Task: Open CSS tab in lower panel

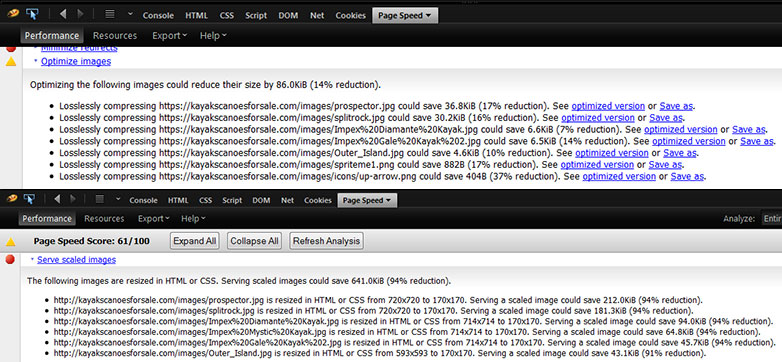Action: [205, 200]
